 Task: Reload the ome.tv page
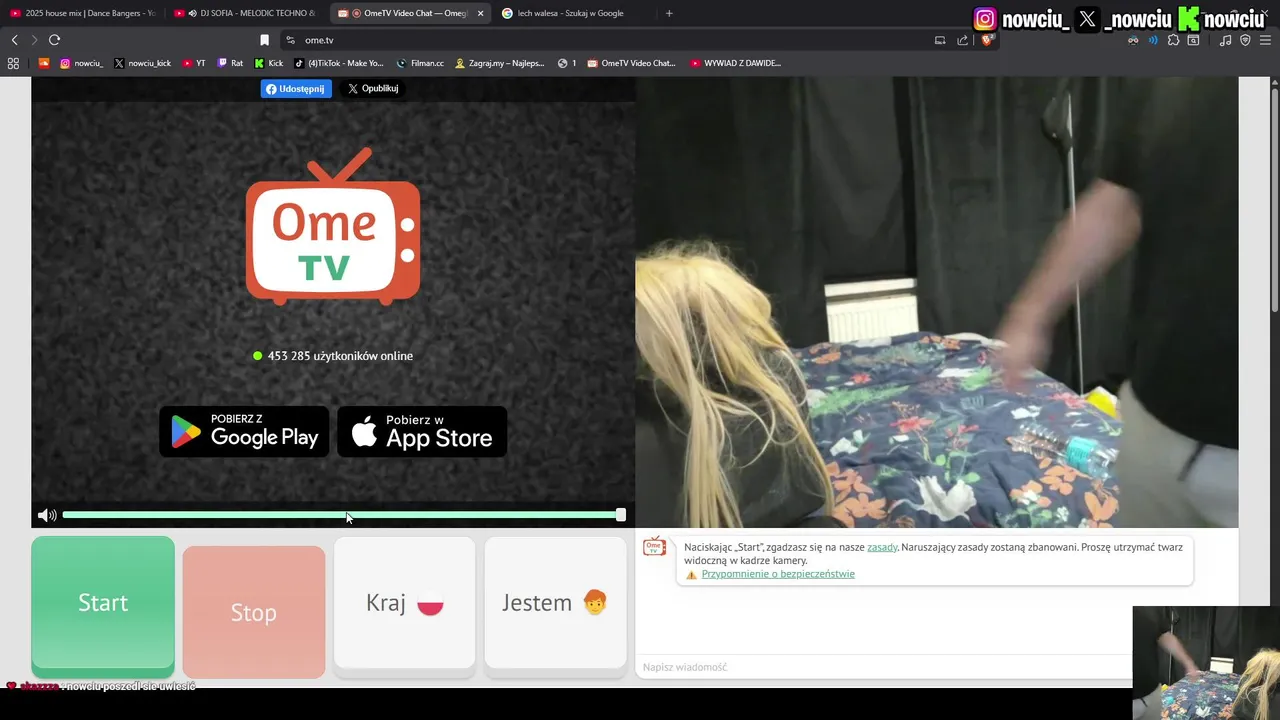[x=54, y=40]
